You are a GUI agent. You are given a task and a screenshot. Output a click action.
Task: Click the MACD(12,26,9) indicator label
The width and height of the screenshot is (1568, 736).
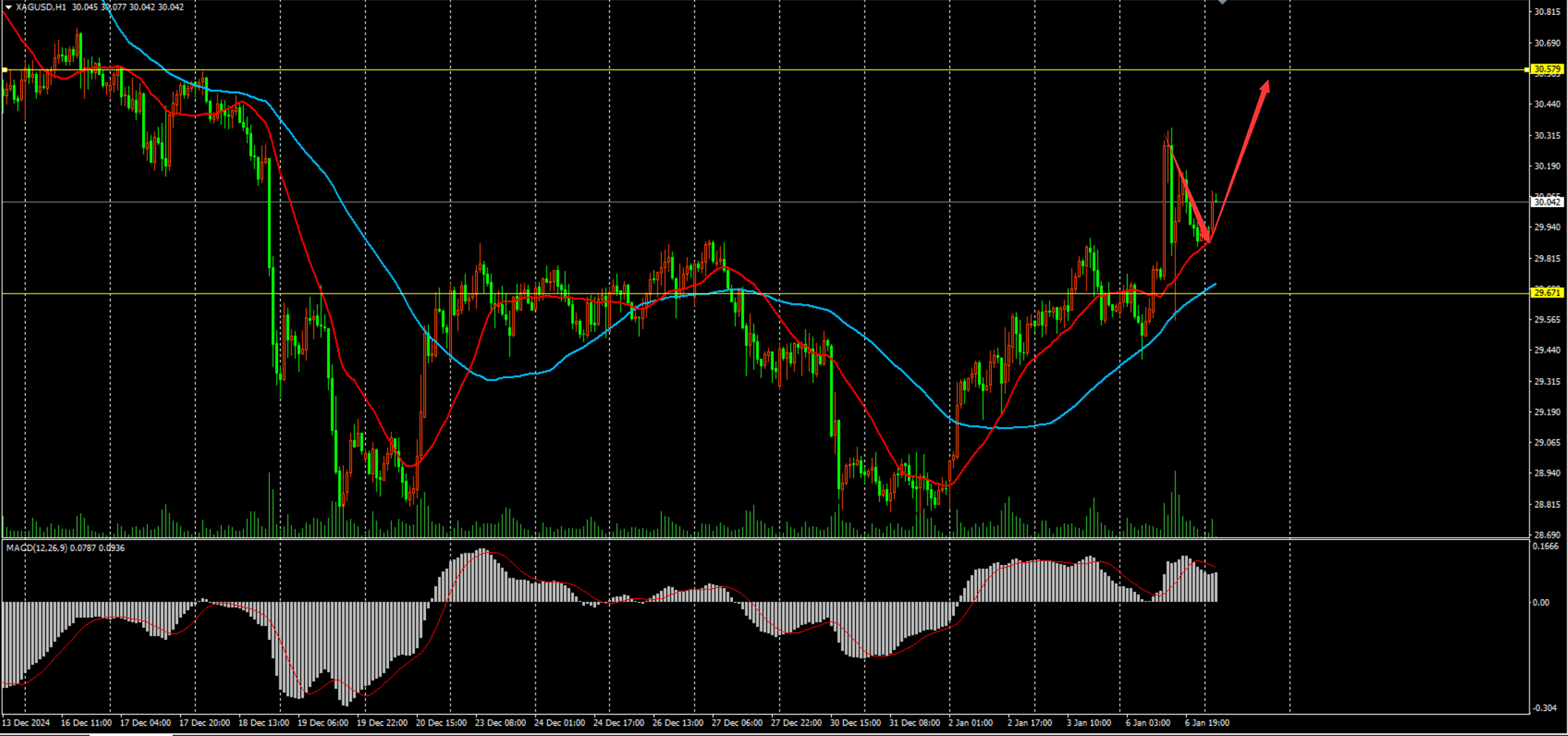37,548
